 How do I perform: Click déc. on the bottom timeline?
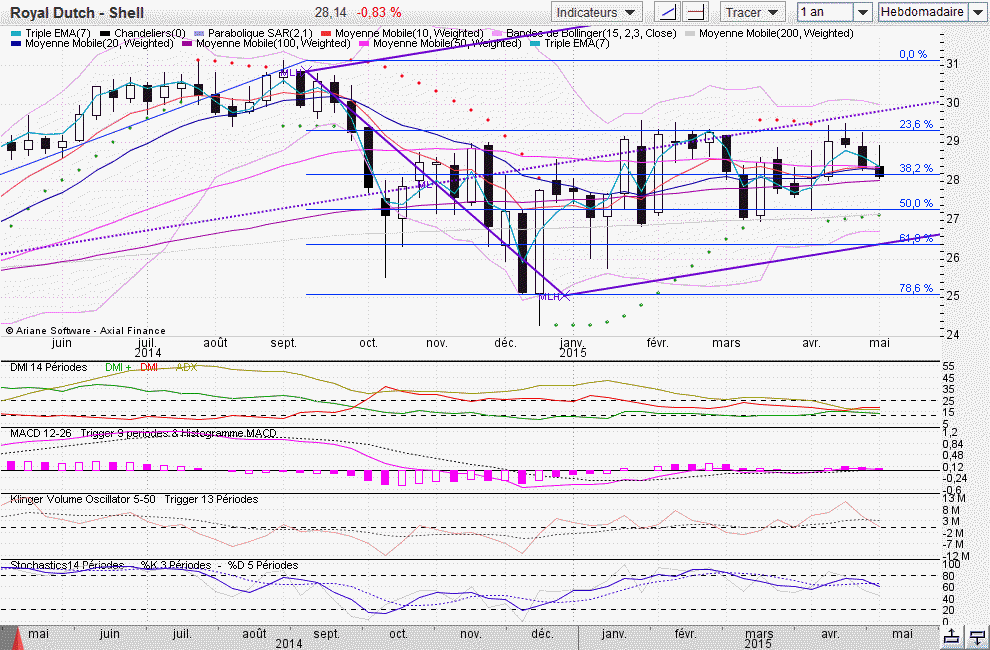[542, 634]
